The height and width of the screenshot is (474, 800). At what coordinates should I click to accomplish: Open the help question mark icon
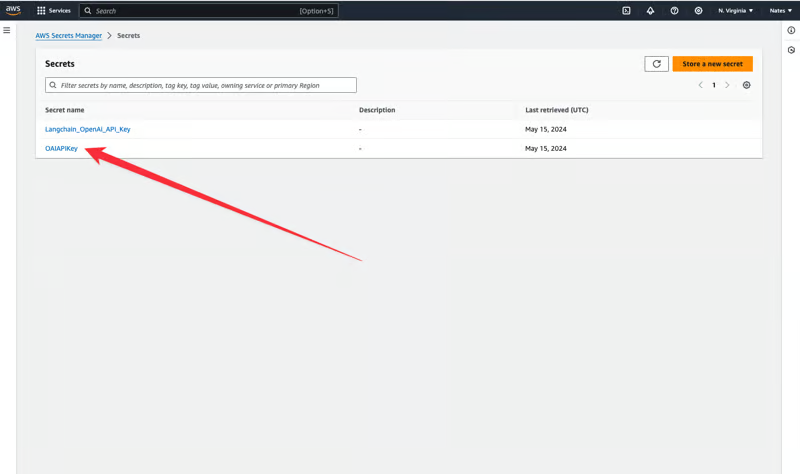[x=674, y=11]
